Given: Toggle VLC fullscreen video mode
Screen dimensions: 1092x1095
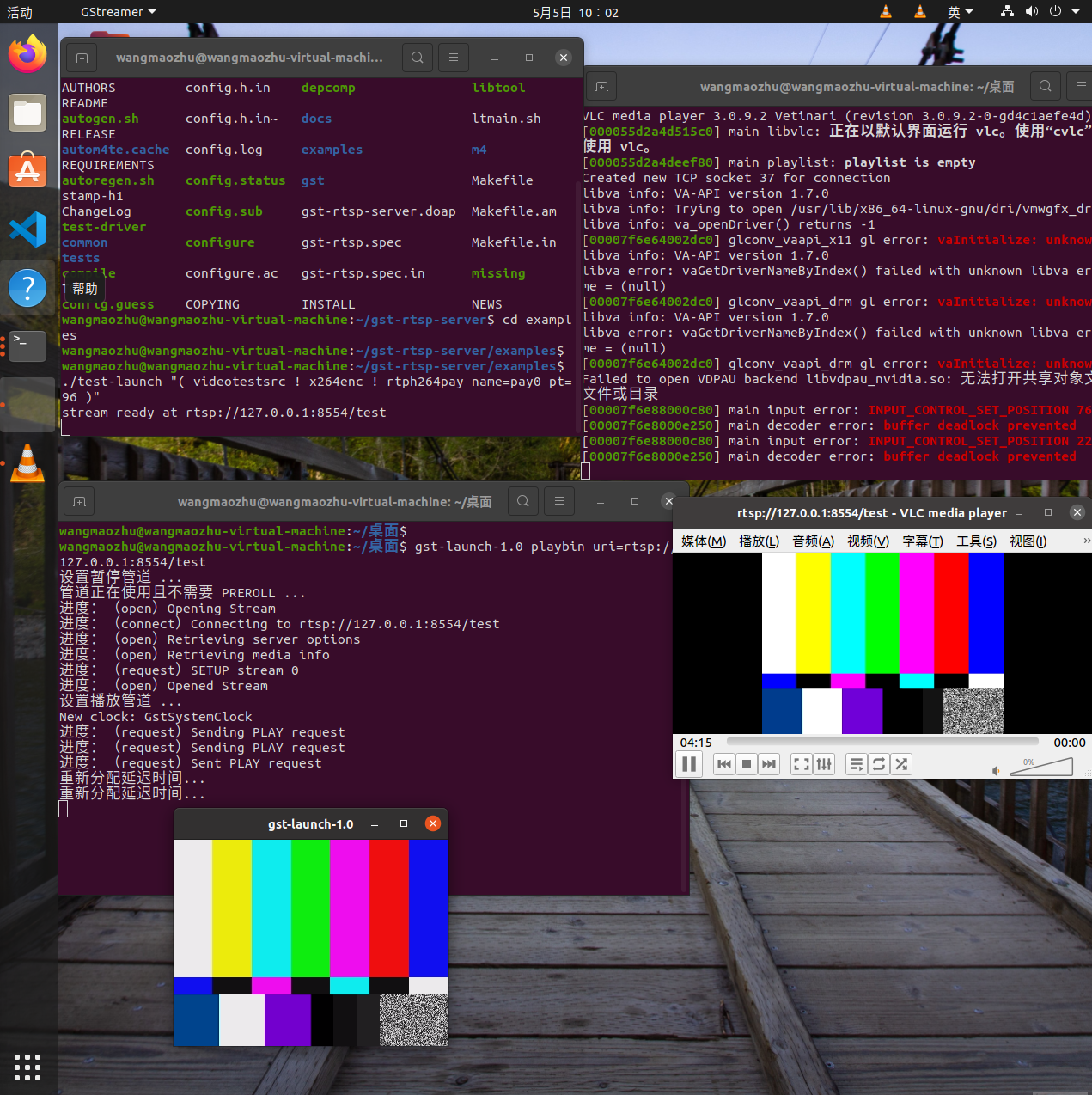Looking at the screenshot, I should point(802,764).
